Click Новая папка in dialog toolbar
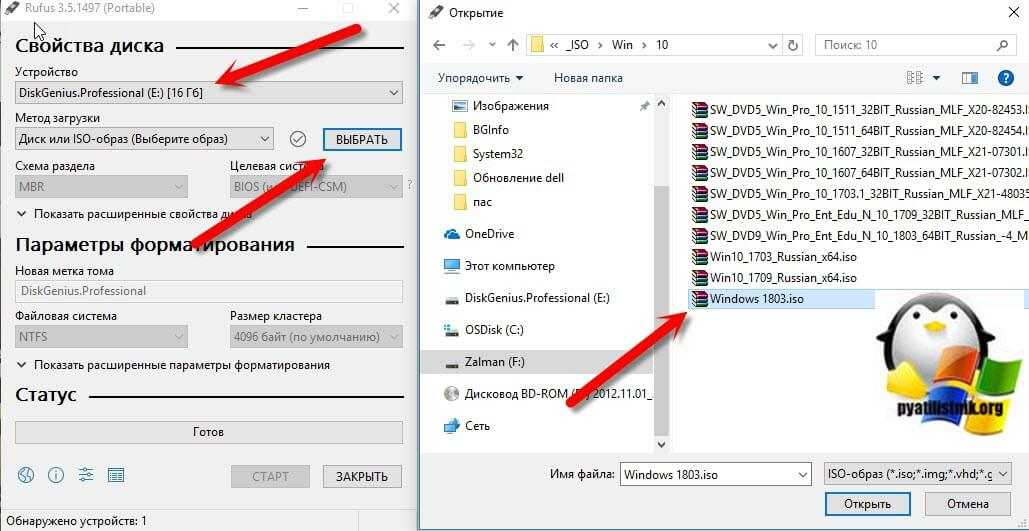The image size is (1029, 531). (588, 78)
